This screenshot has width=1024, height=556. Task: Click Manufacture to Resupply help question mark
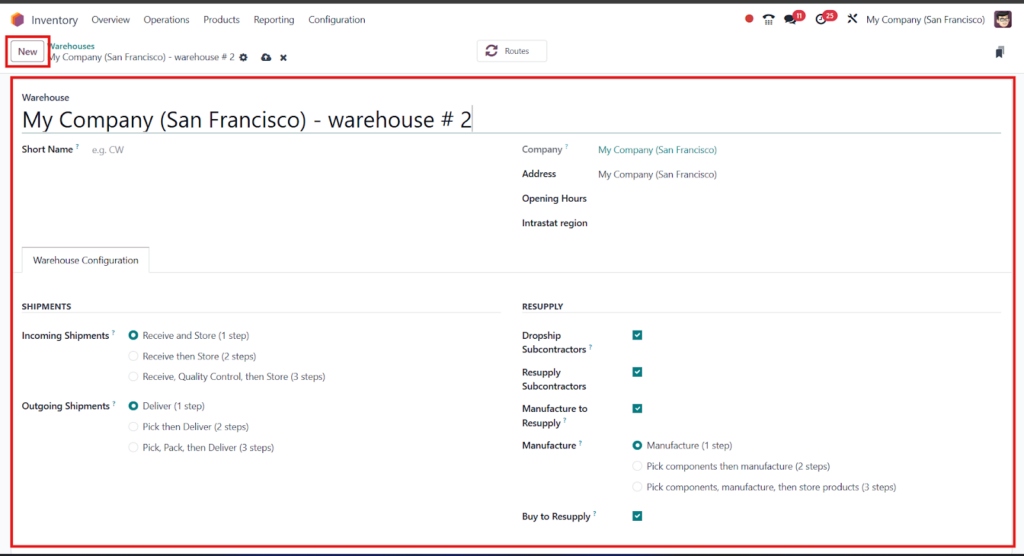(565, 420)
